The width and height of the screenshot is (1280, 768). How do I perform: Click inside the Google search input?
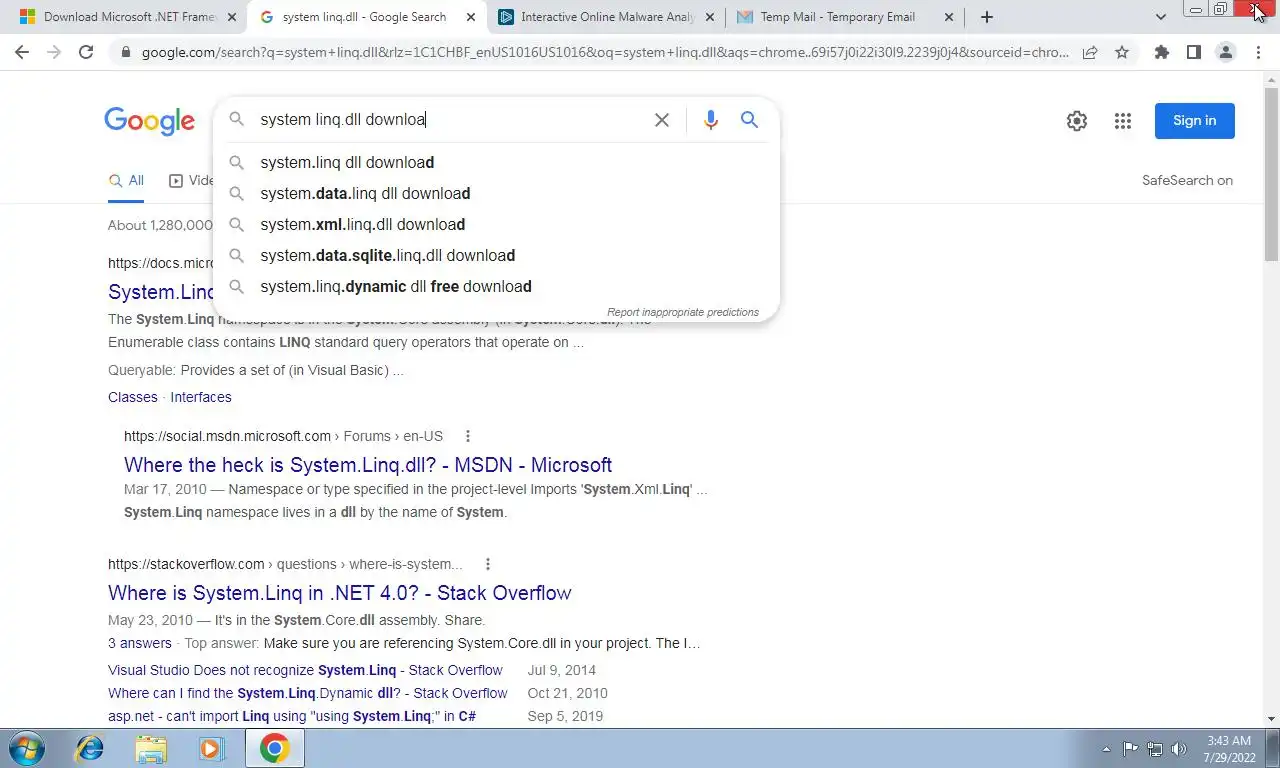(450, 120)
